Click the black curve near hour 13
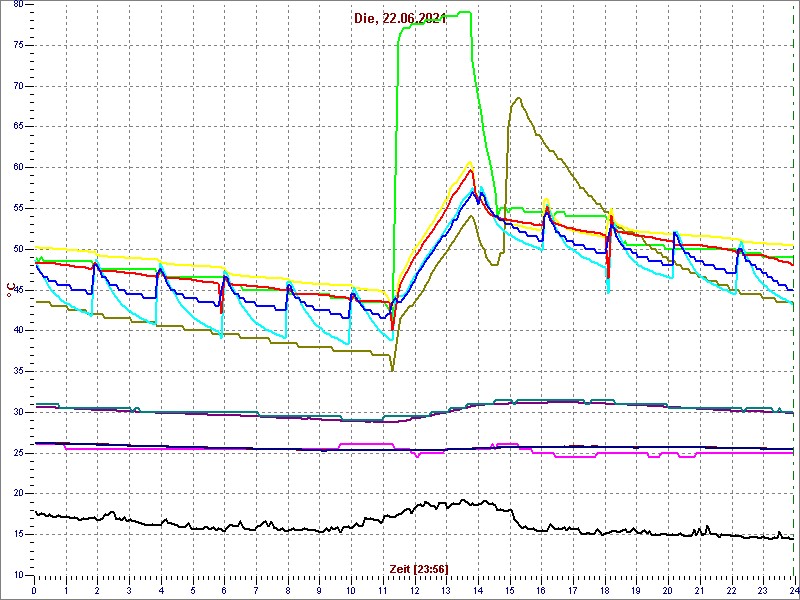 tap(446, 505)
